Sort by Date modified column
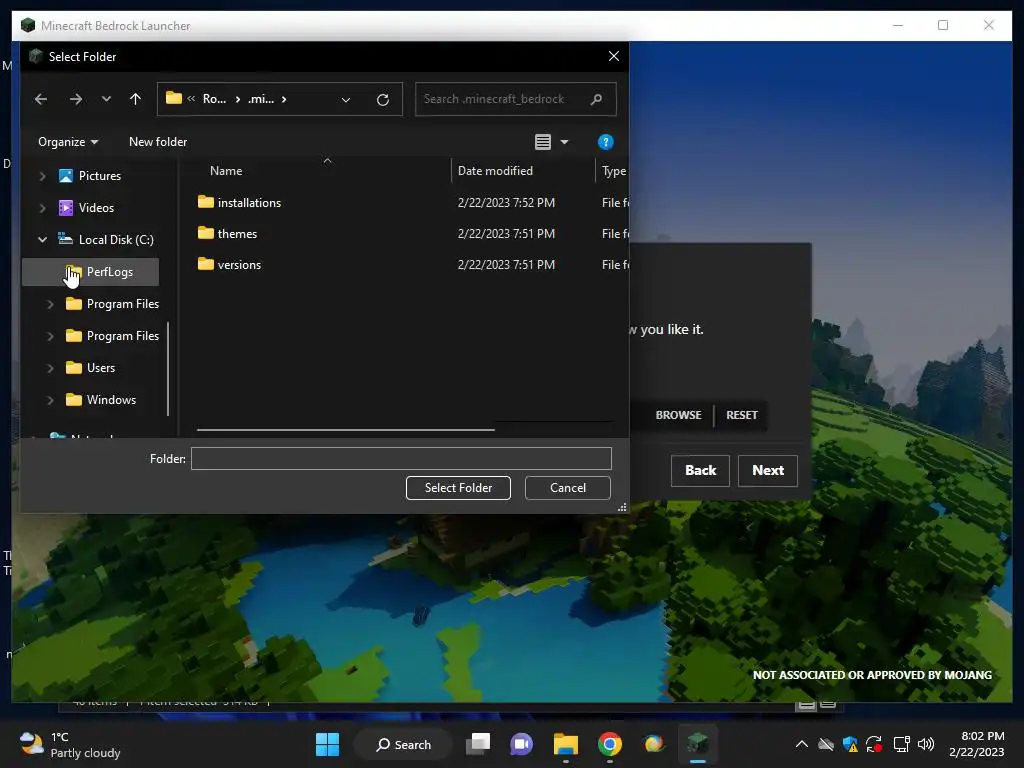Image resolution: width=1024 pixels, height=768 pixels. 495,171
